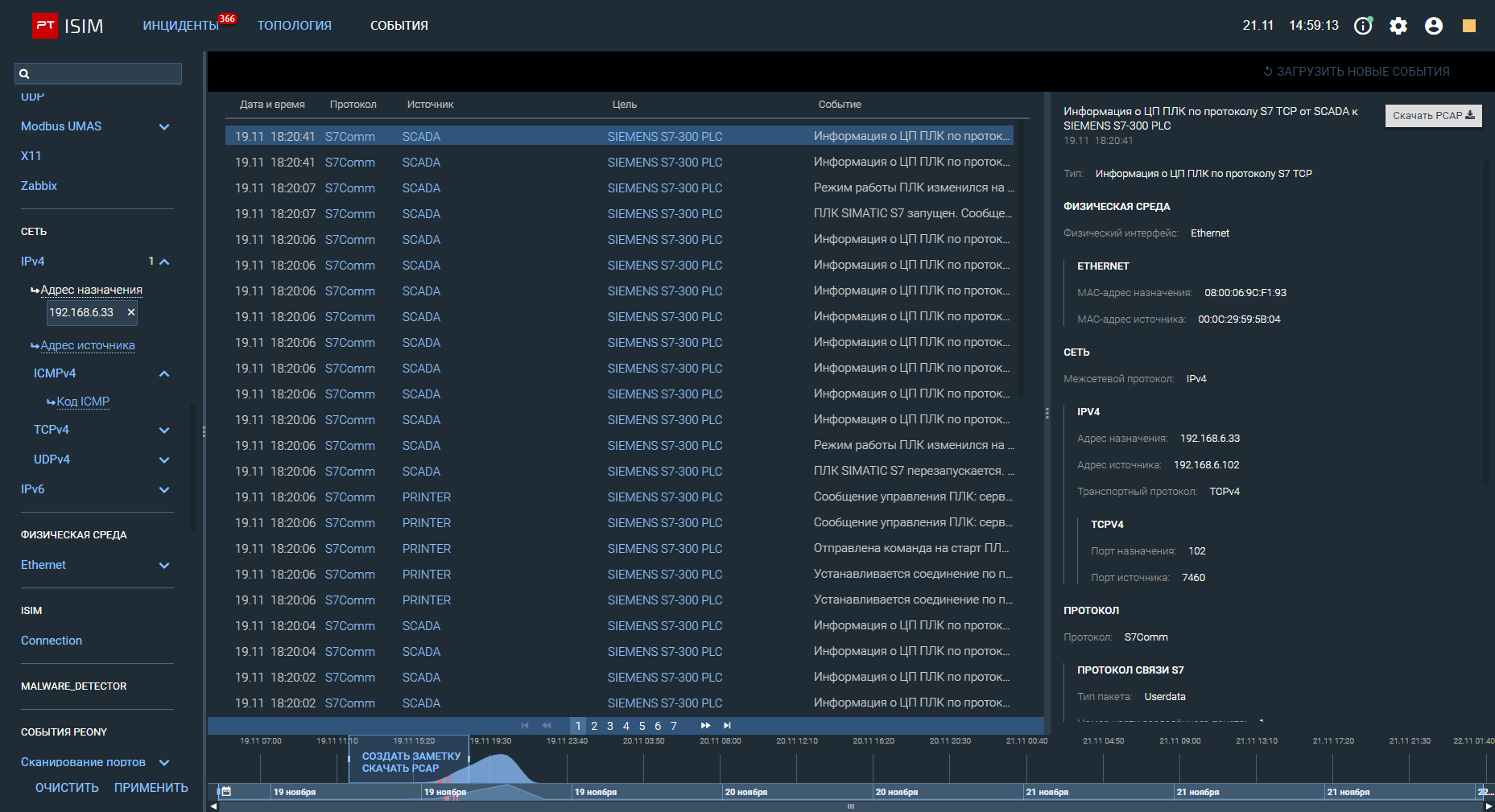Switch to the Топология tab
This screenshot has width=1495, height=812.
click(294, 26)
